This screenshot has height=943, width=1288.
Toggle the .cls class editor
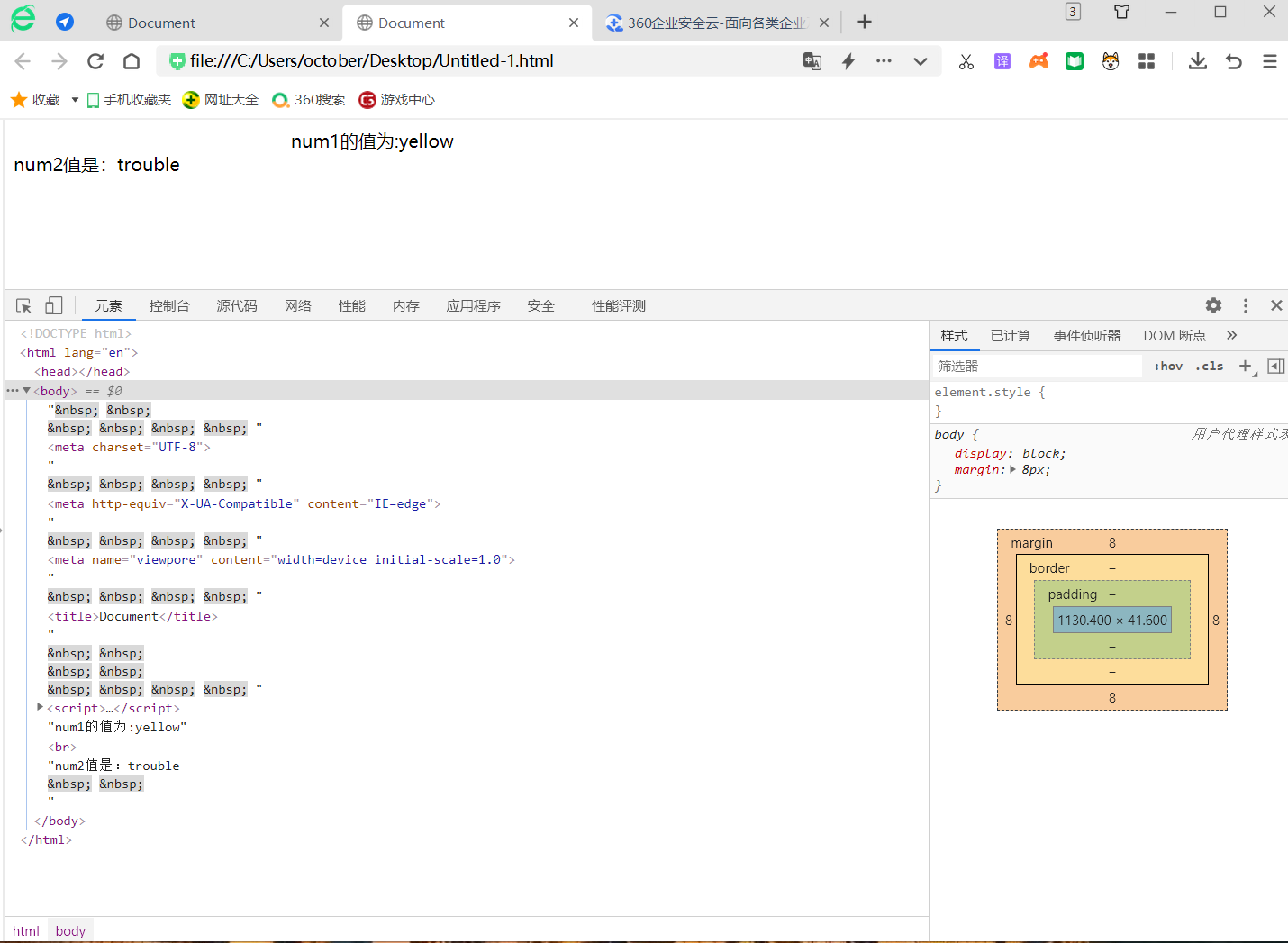[1210, 367]
